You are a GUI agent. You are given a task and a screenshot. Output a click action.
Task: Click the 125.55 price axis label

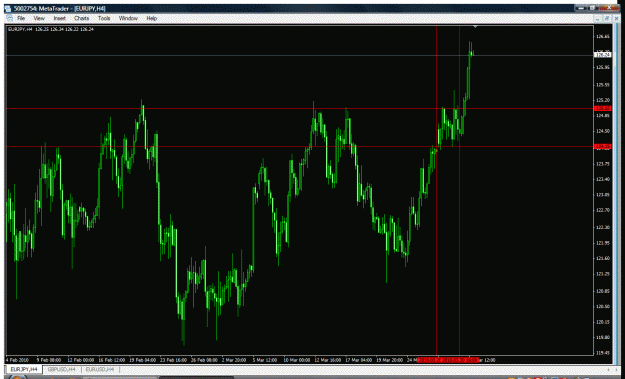point(602,85)
